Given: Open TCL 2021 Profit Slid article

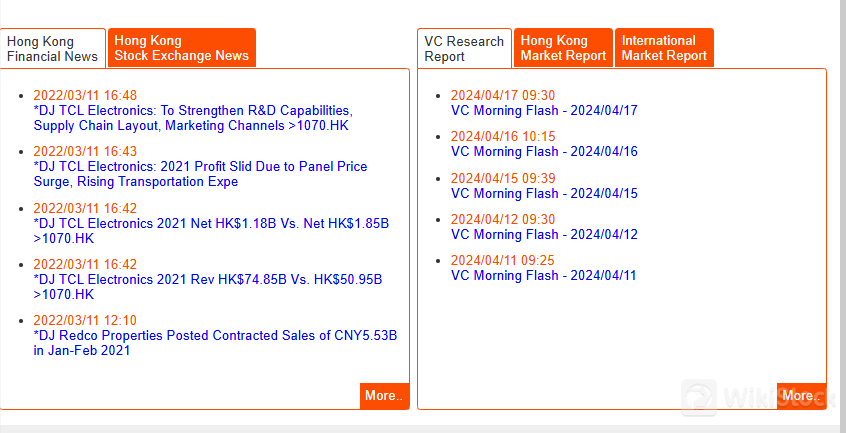Looking at the screenshot, I should (x=200, y=174).
